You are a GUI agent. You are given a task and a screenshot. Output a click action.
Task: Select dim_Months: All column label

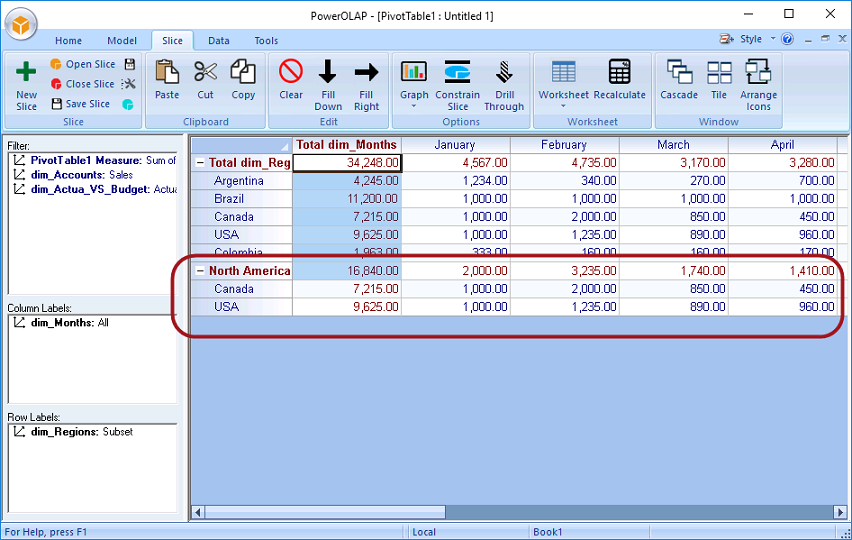point(61,323)
